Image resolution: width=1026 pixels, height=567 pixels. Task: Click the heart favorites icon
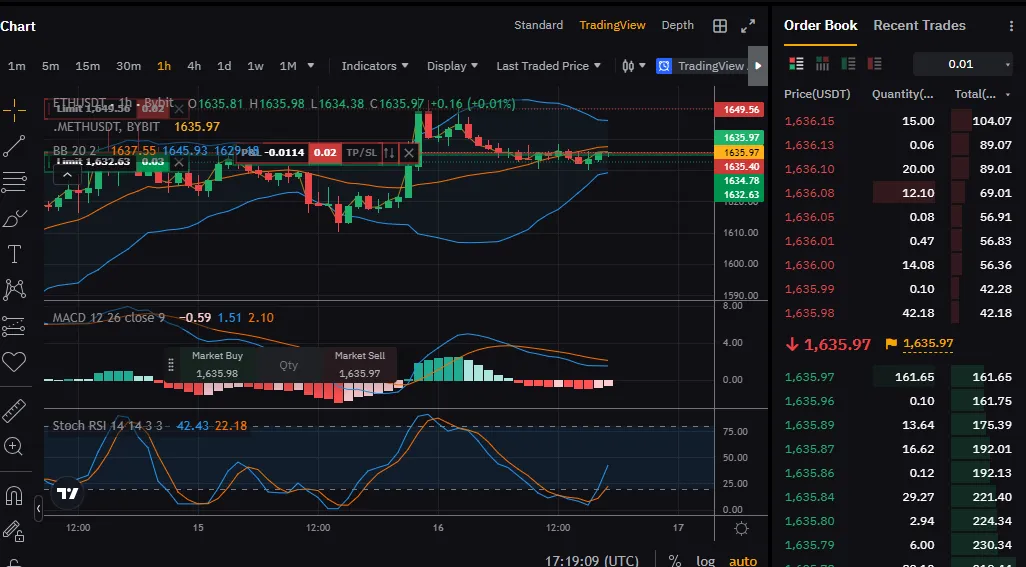click(14, 362)
